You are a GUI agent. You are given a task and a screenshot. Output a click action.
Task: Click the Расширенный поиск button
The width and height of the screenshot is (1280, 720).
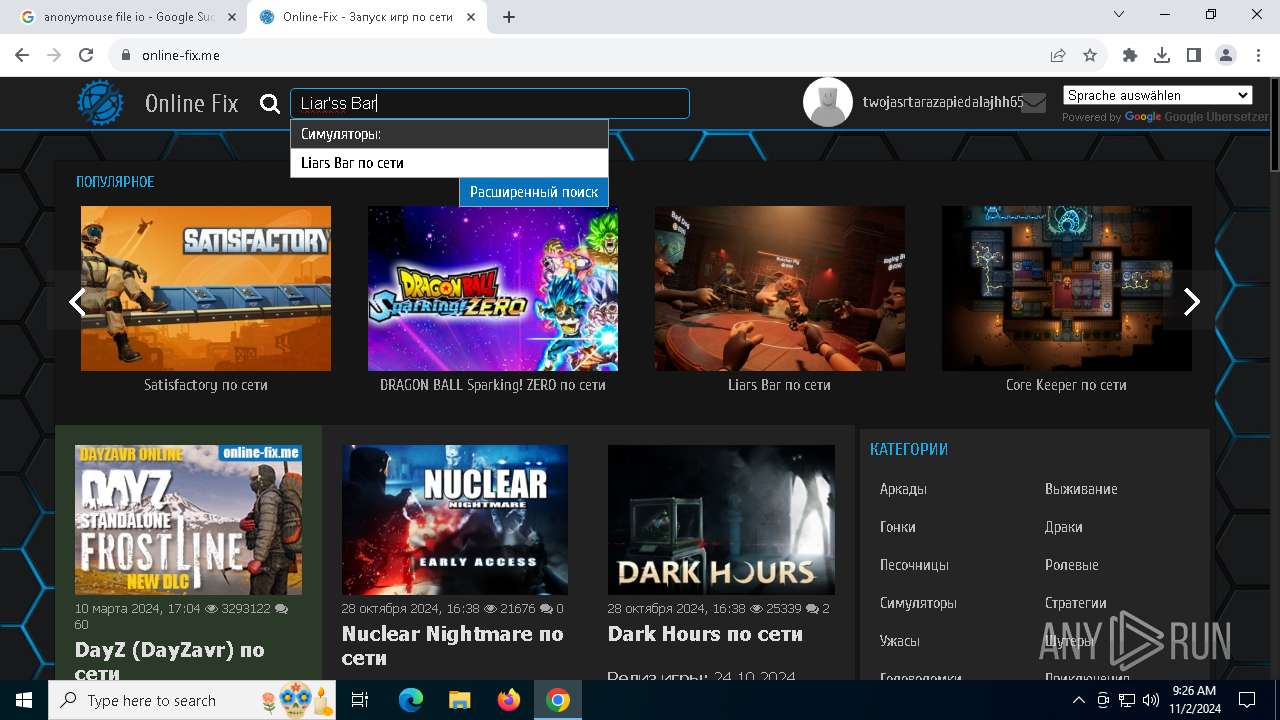[534, 192]
